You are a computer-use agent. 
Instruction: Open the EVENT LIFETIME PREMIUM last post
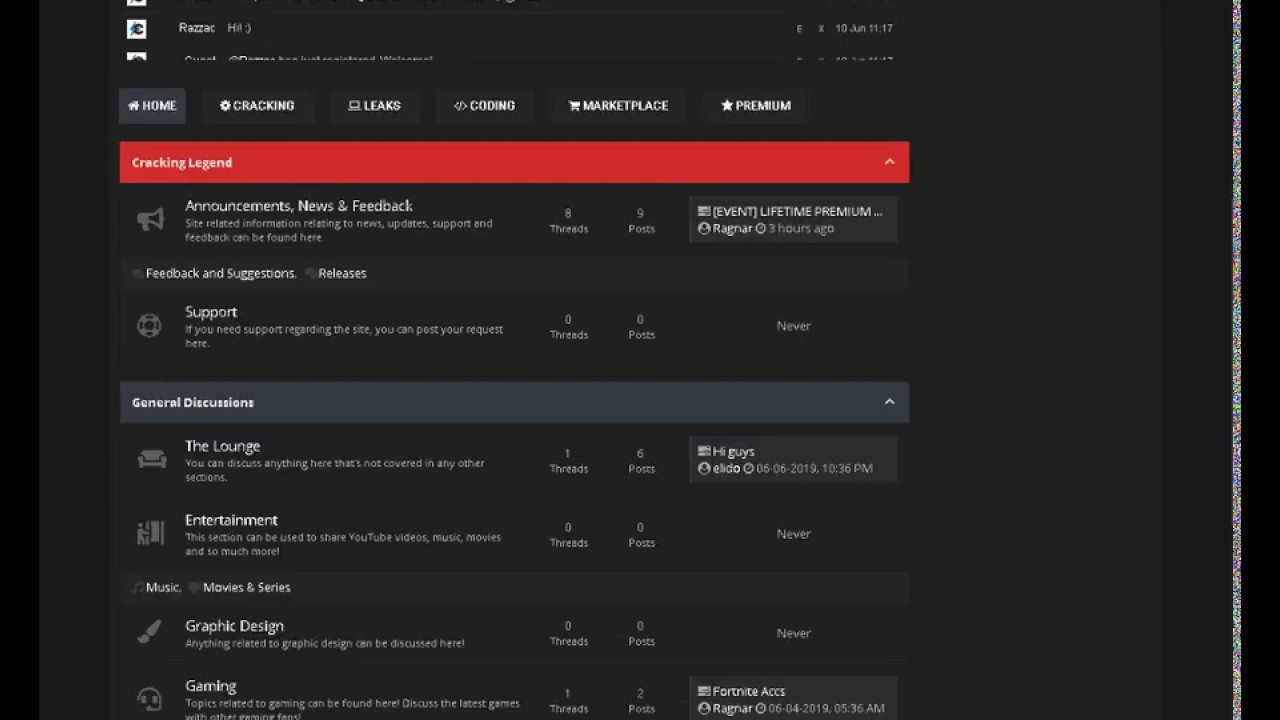(x=797, y=211)
